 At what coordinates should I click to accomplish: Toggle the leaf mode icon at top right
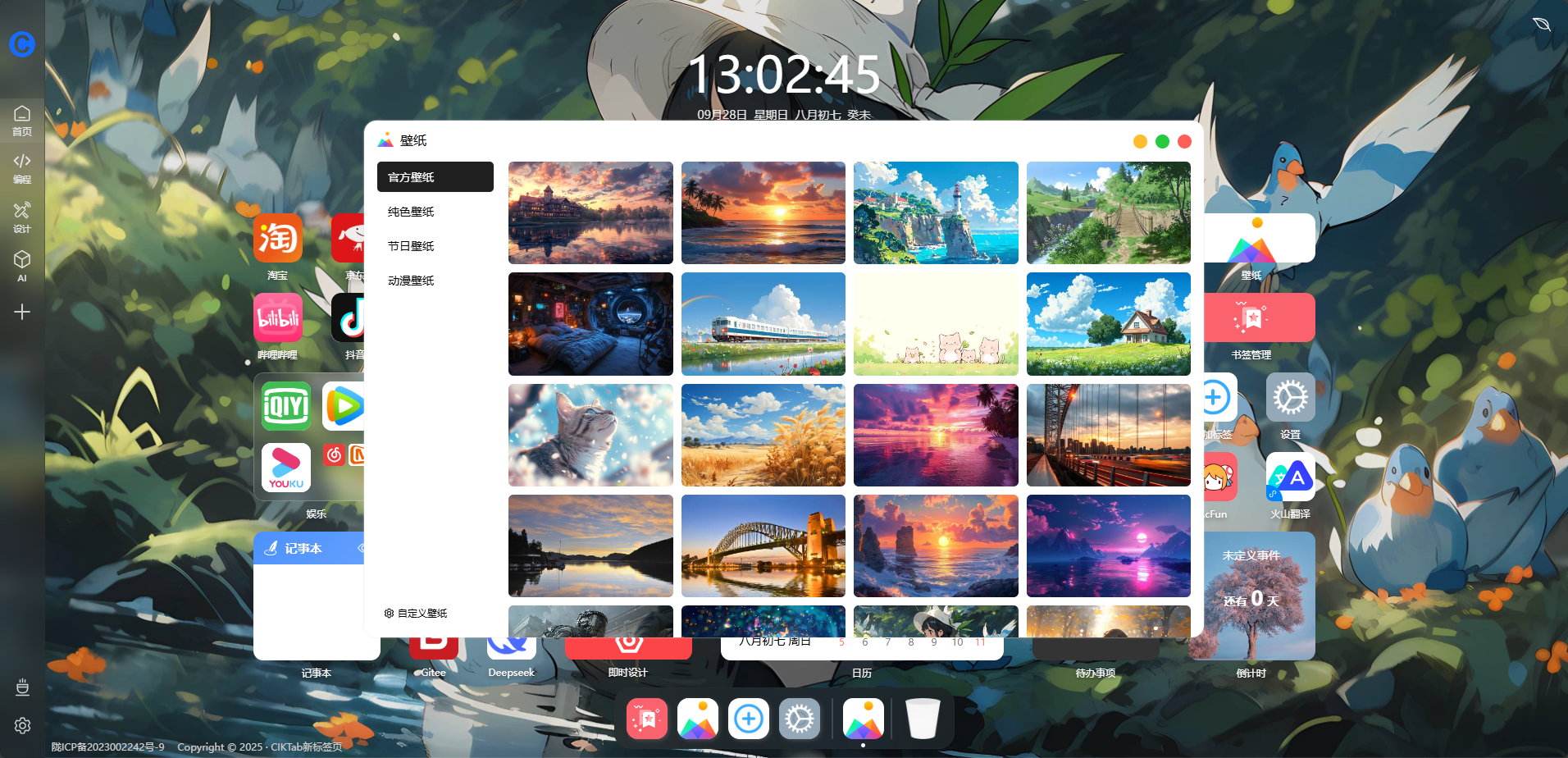1542,25
